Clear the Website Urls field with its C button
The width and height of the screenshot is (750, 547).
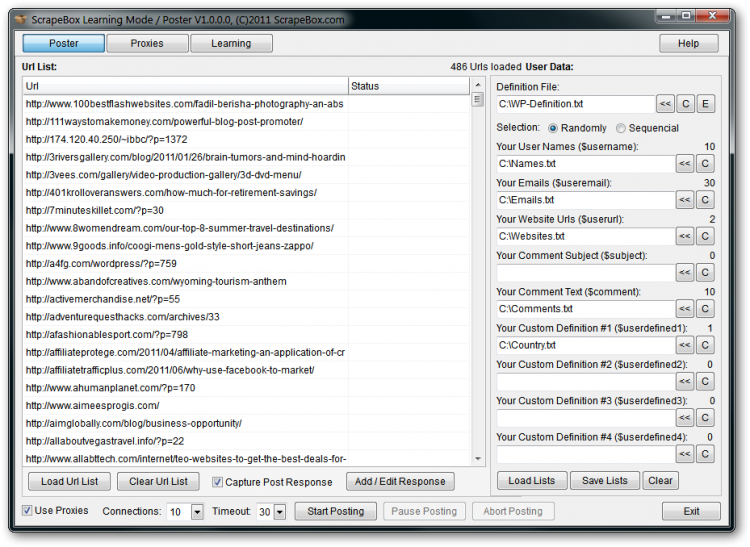pos(705,236)
